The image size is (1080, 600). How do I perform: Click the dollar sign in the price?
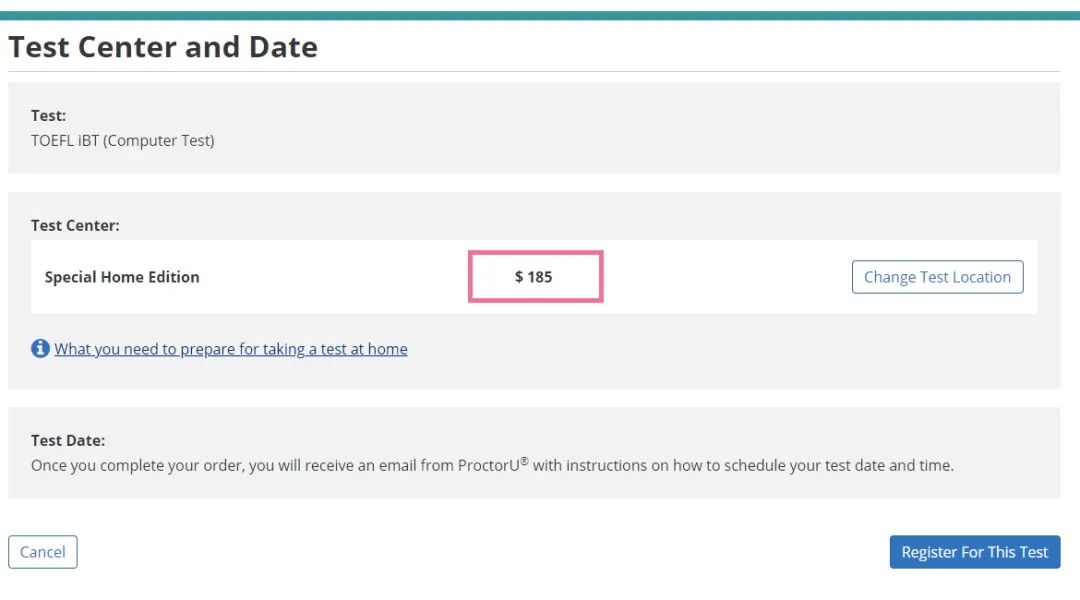[519, 277]
